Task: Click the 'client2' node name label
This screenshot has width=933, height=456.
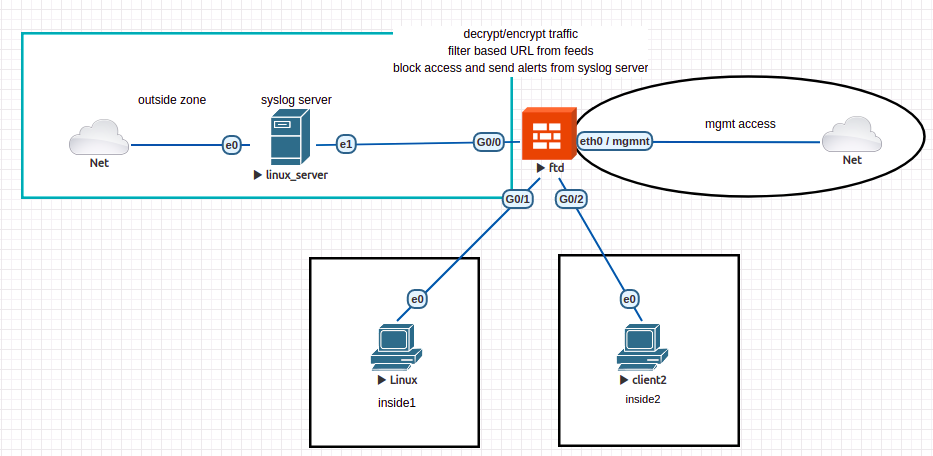Action: (x=647, y=380)
